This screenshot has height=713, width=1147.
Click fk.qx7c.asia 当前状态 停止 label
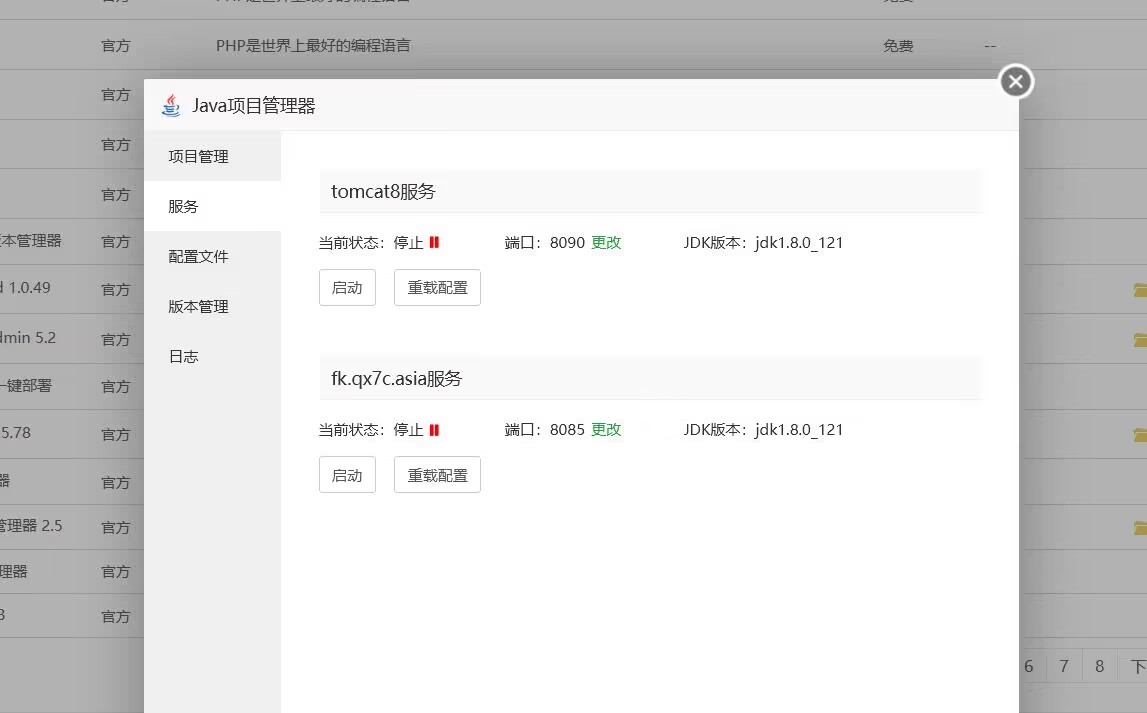click(371, 430)
